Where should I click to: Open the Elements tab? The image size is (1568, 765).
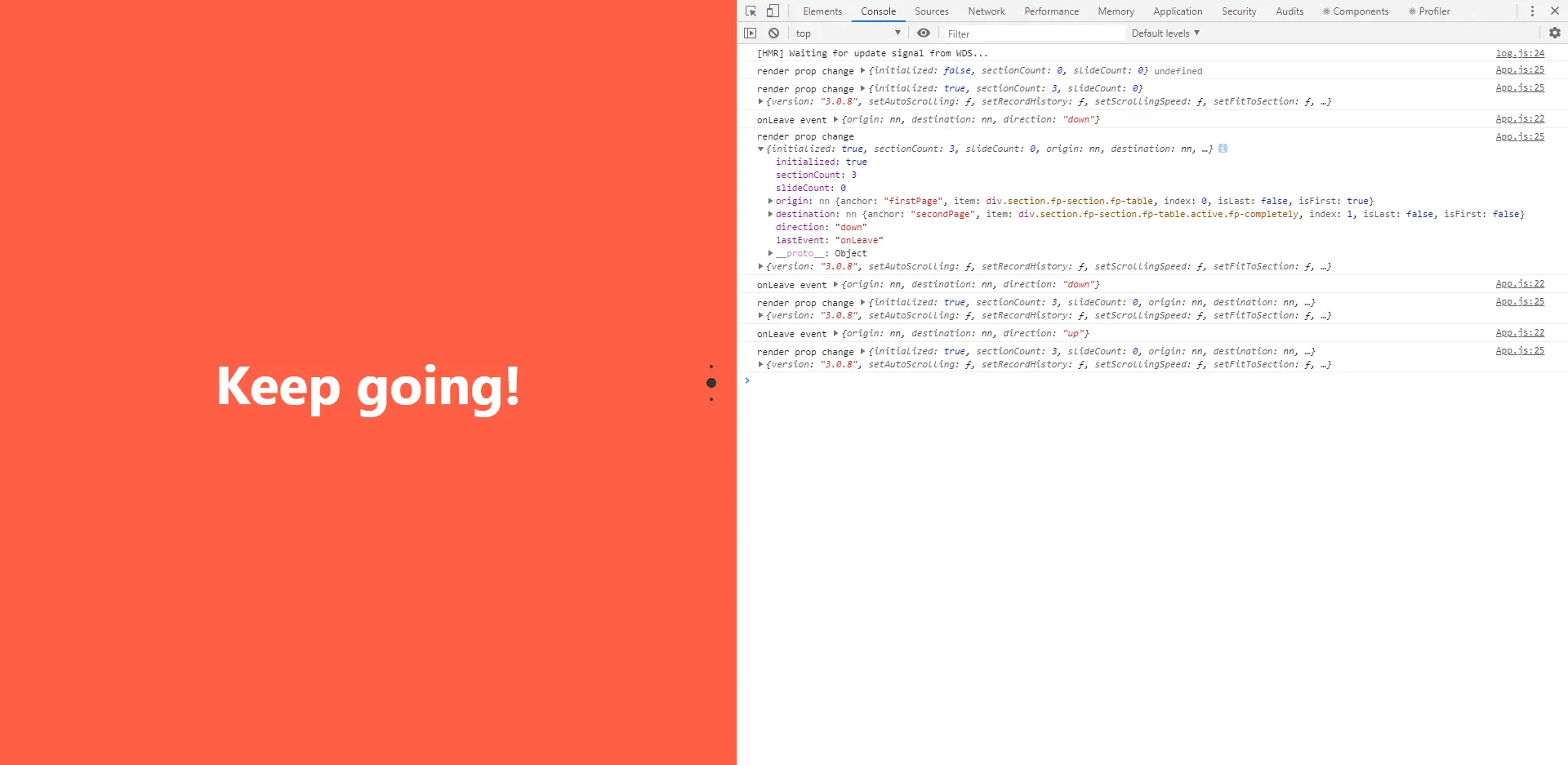[822, 11]
